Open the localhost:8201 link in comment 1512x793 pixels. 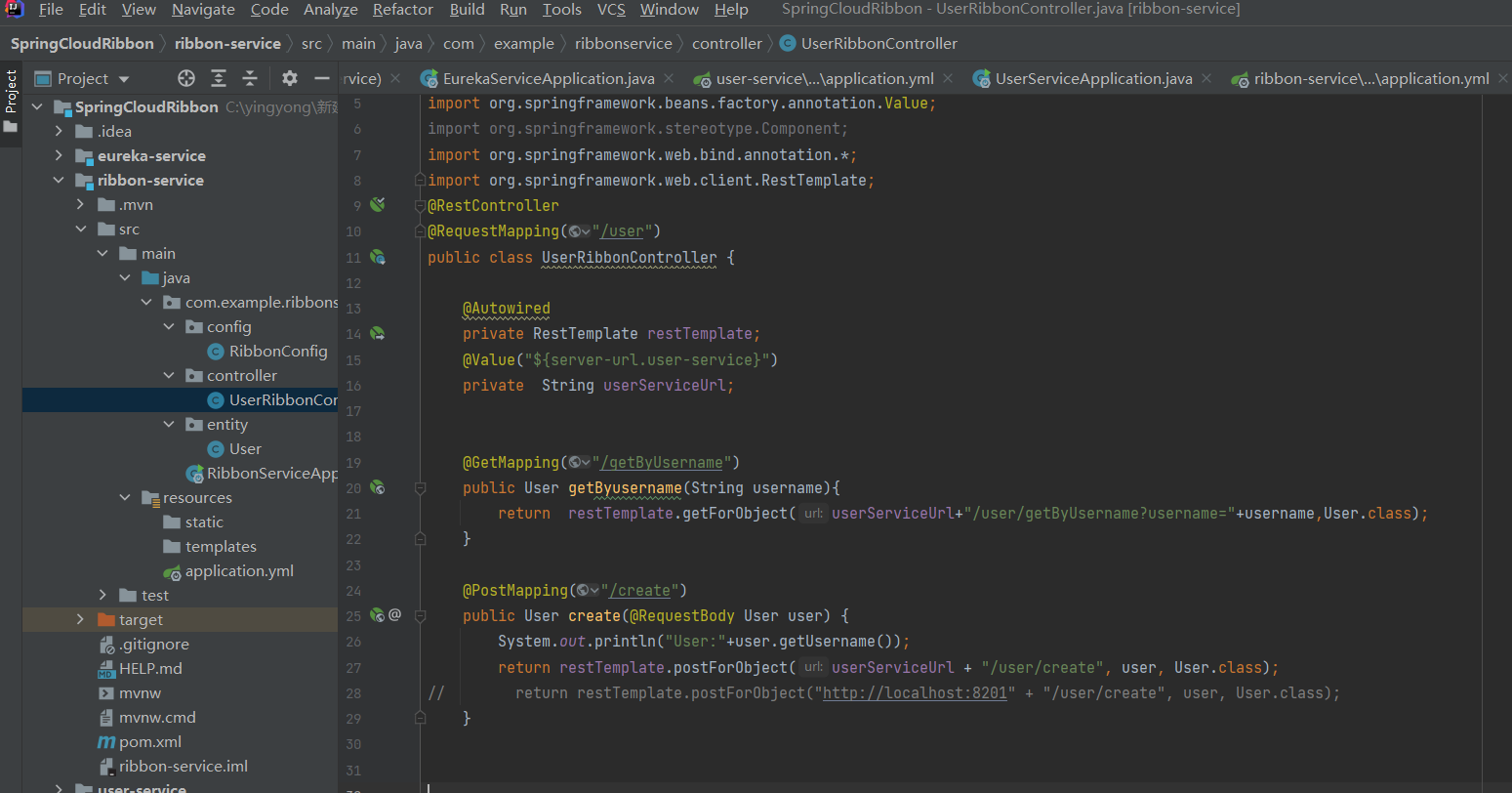(x=915, y=693)
